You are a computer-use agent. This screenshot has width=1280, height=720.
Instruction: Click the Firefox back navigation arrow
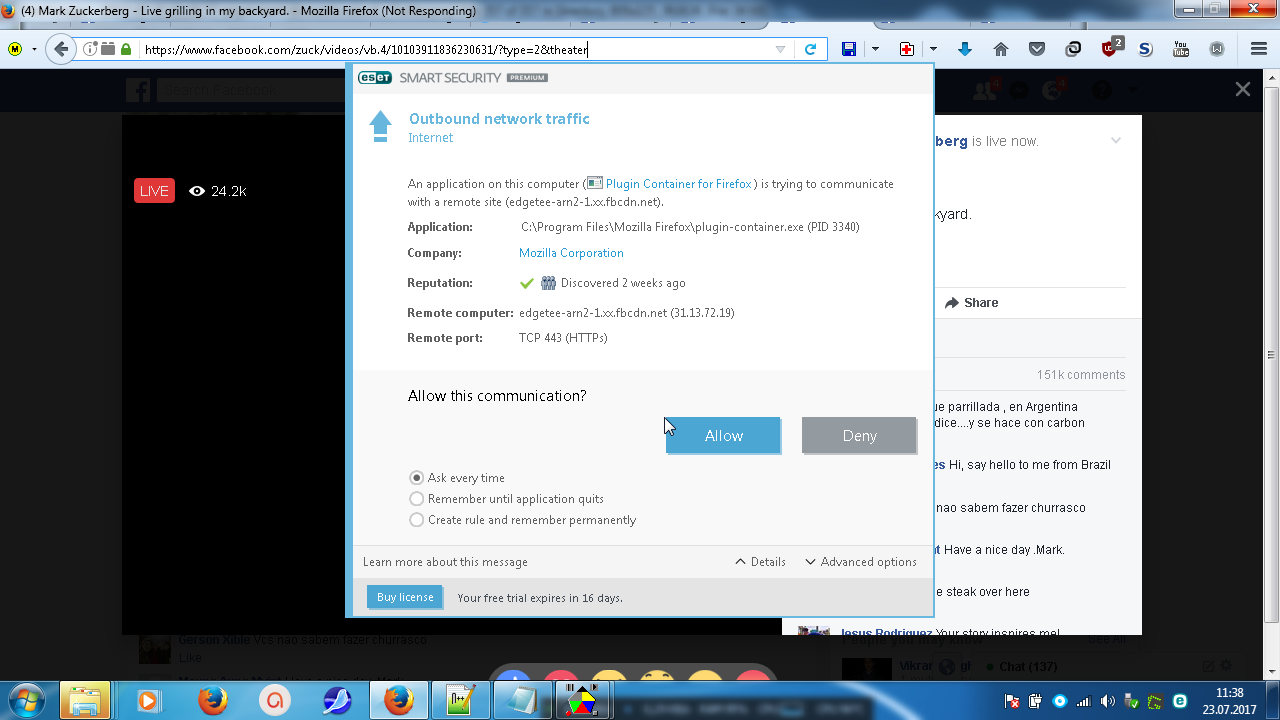pos(62,49)
